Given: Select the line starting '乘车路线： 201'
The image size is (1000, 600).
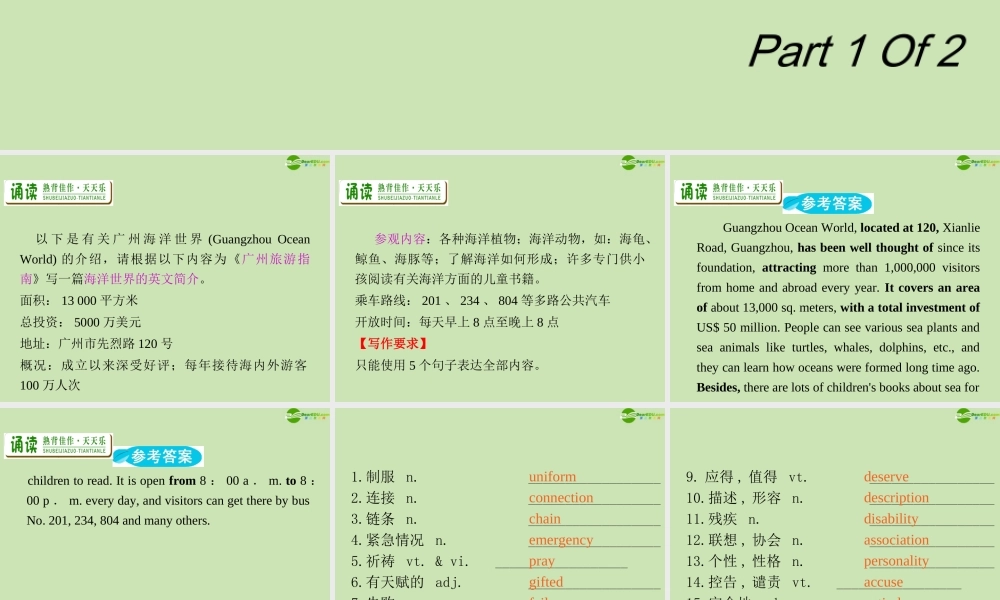Looking at the screenshot, I should [483, 300].
